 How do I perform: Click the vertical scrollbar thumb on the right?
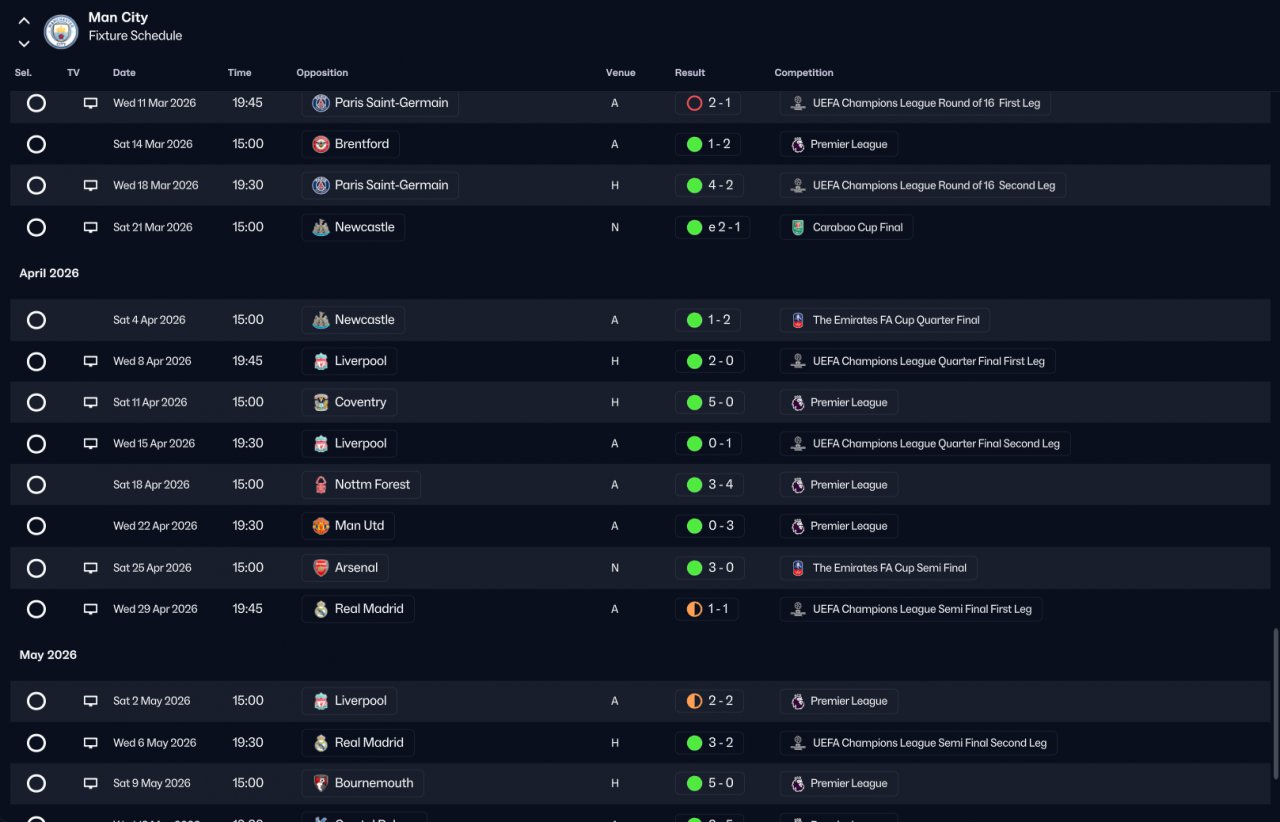tap(1274, 704)
